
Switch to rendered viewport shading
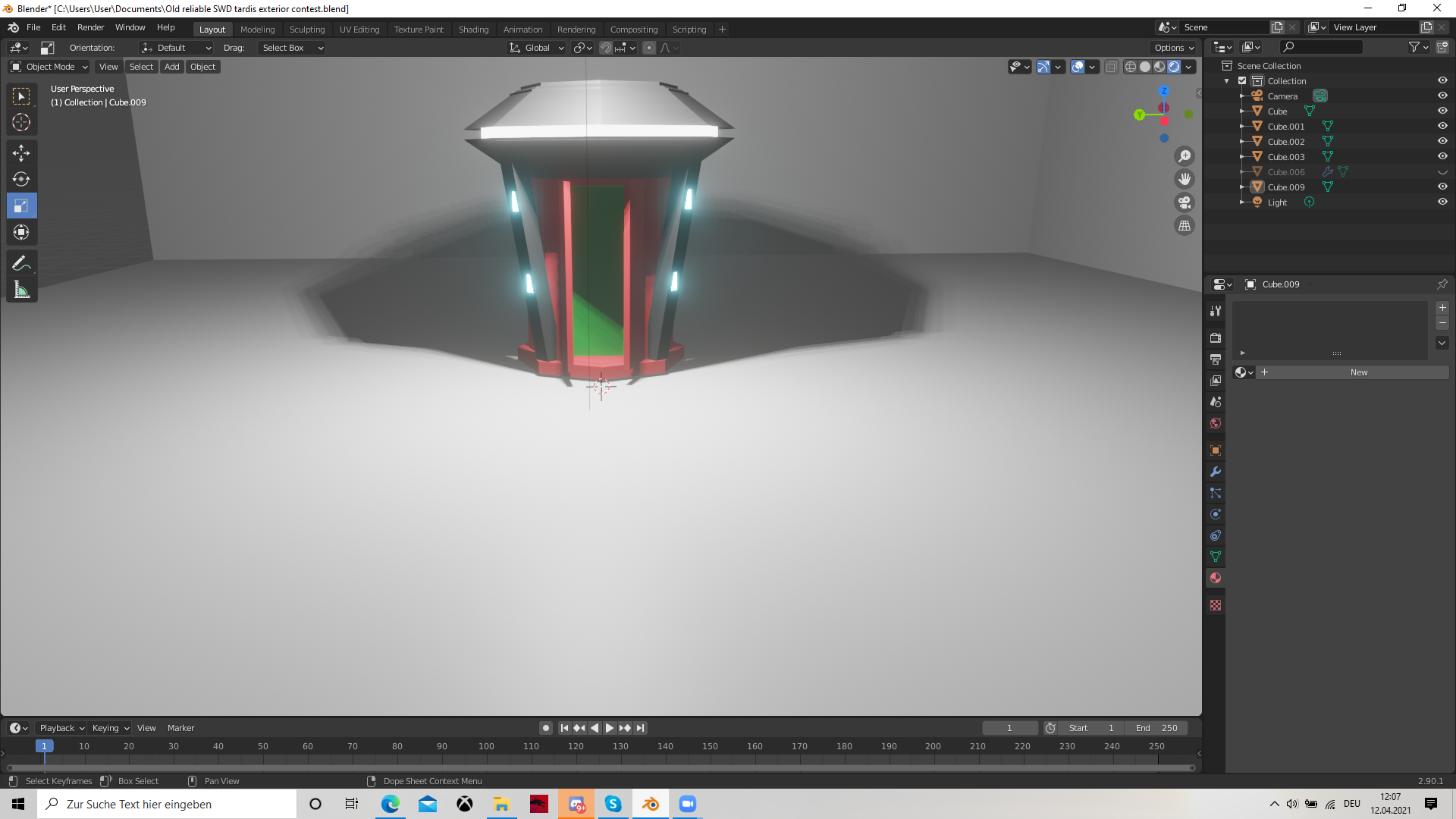tap(1174, 67)
